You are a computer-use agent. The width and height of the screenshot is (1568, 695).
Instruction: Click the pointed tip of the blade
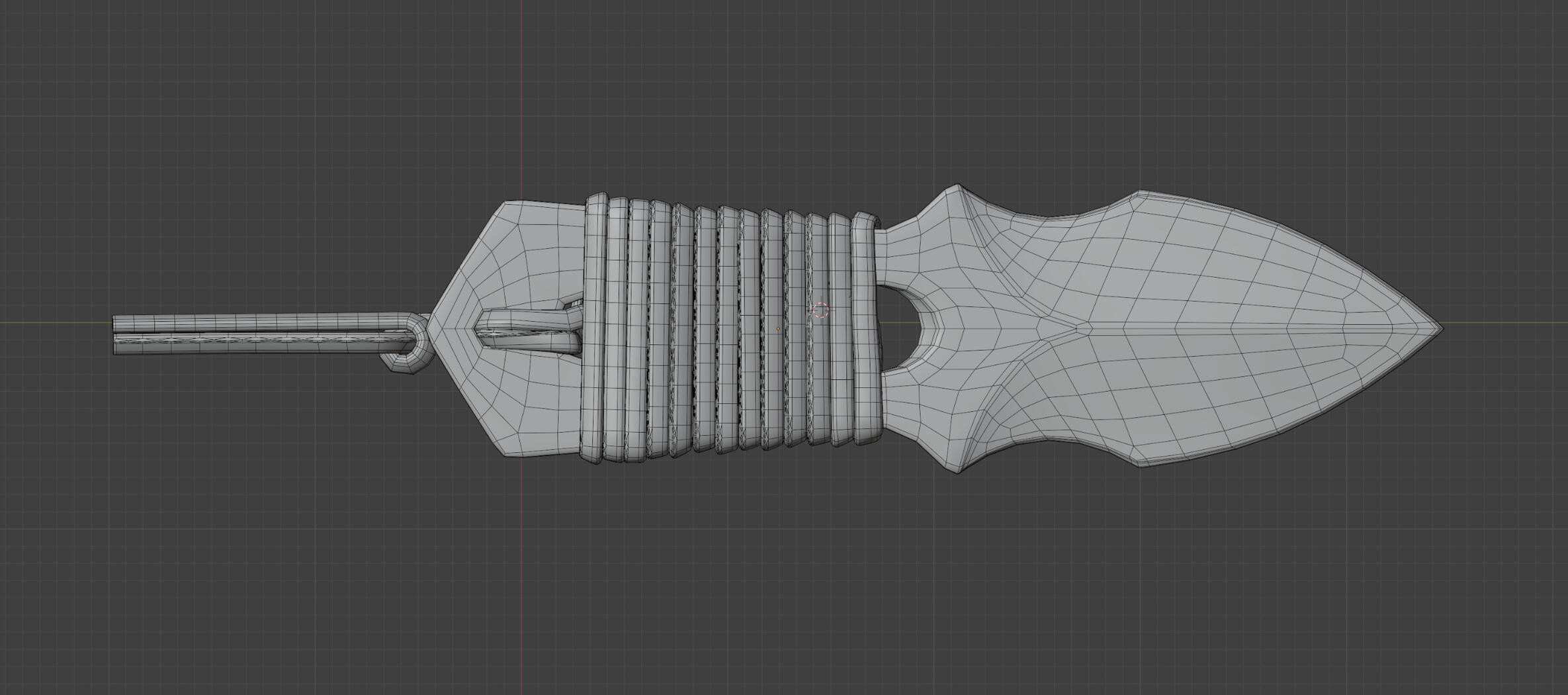(1440, 327)
